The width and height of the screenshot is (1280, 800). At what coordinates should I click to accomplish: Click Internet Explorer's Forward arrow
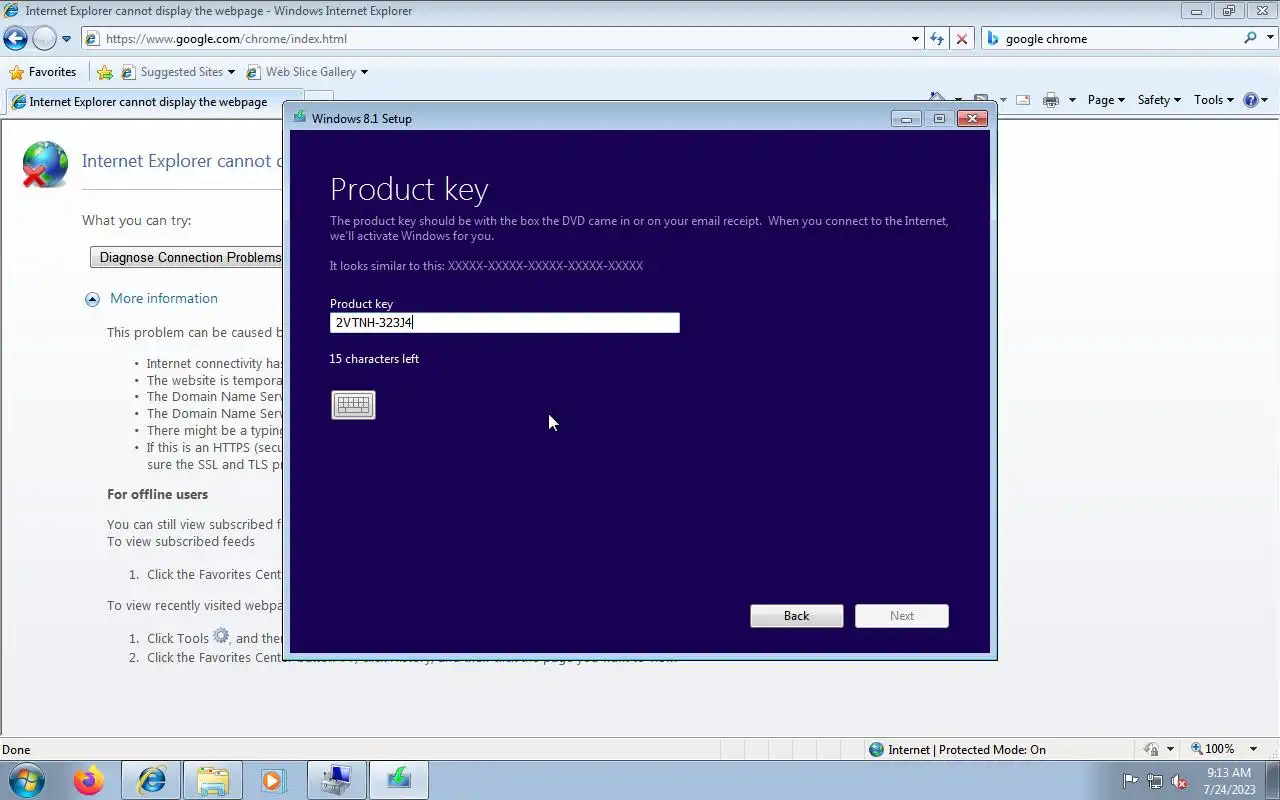coord(44,39)
